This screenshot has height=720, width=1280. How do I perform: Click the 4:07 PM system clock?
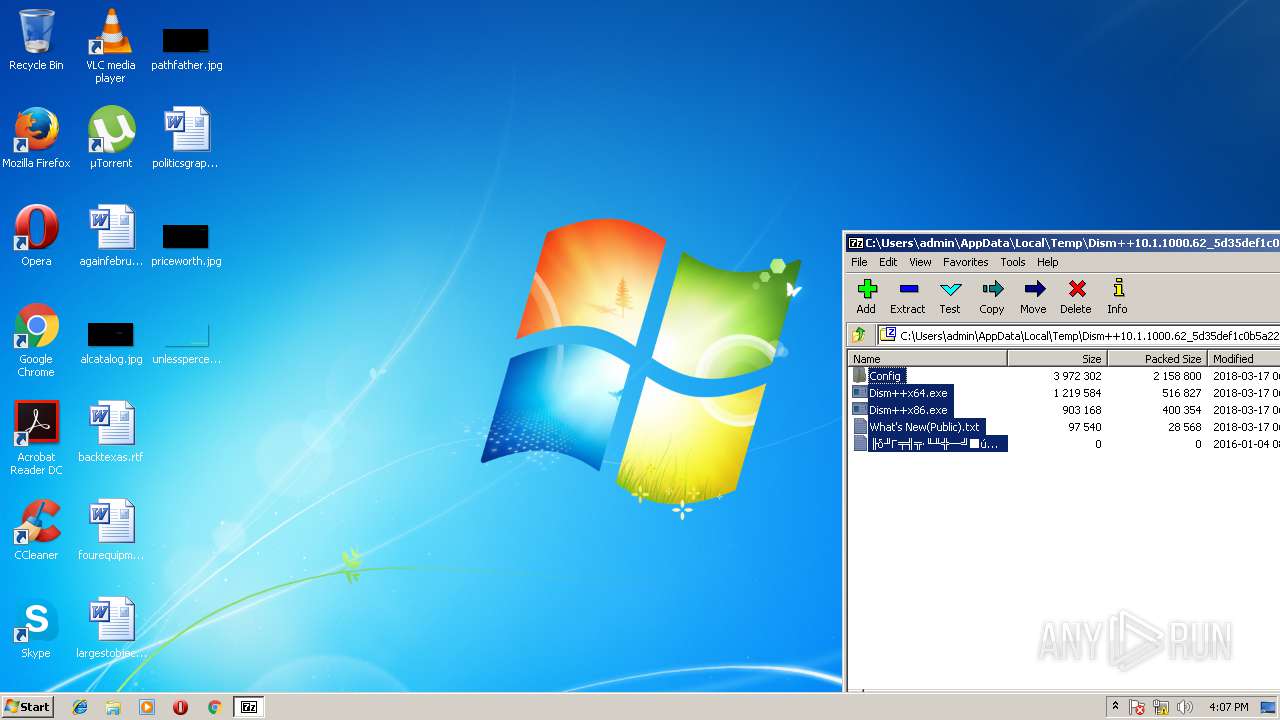click(1228, 707)
